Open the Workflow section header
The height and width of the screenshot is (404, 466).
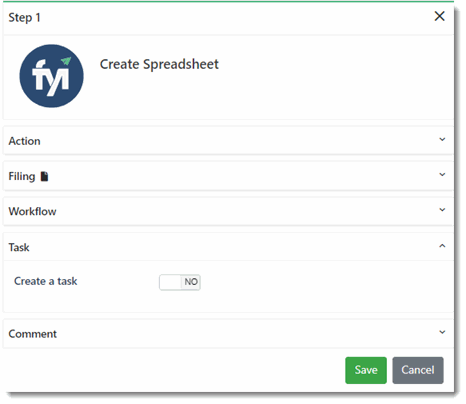pyautogui.click(x=228, y=211)
